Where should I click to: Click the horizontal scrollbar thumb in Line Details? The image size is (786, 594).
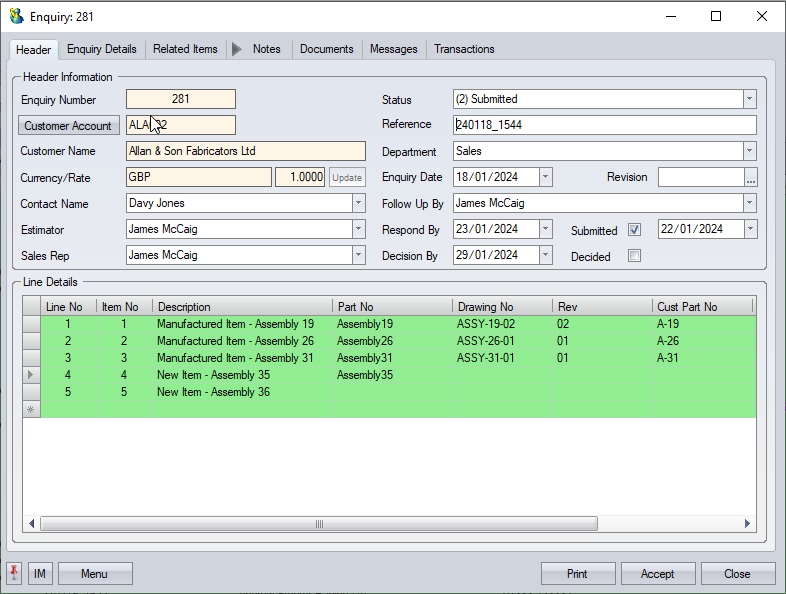point(319,524)
